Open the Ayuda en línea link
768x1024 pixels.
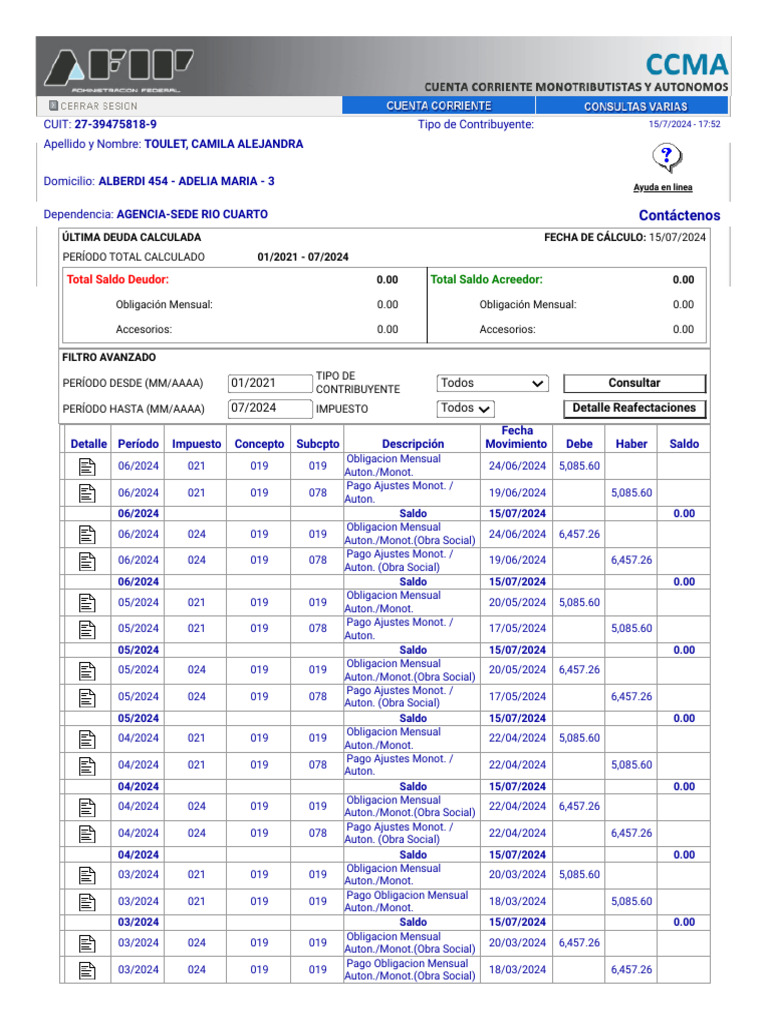coord(662,188)
